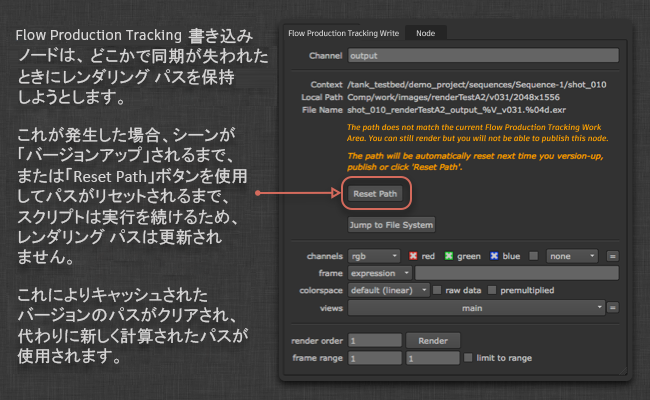Image resolution: width=650 pixels, height=400 pixels.
Task: Click the Local Path value text
Action: [454, 97]
